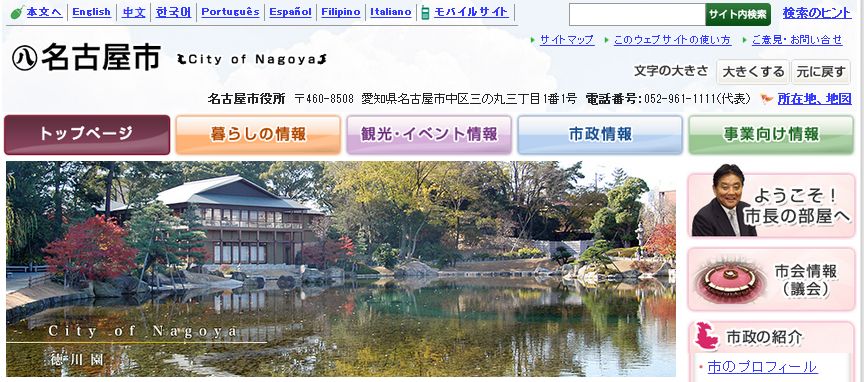Reset text size with 元に戻す
The image size is (864, 382).
821,72
